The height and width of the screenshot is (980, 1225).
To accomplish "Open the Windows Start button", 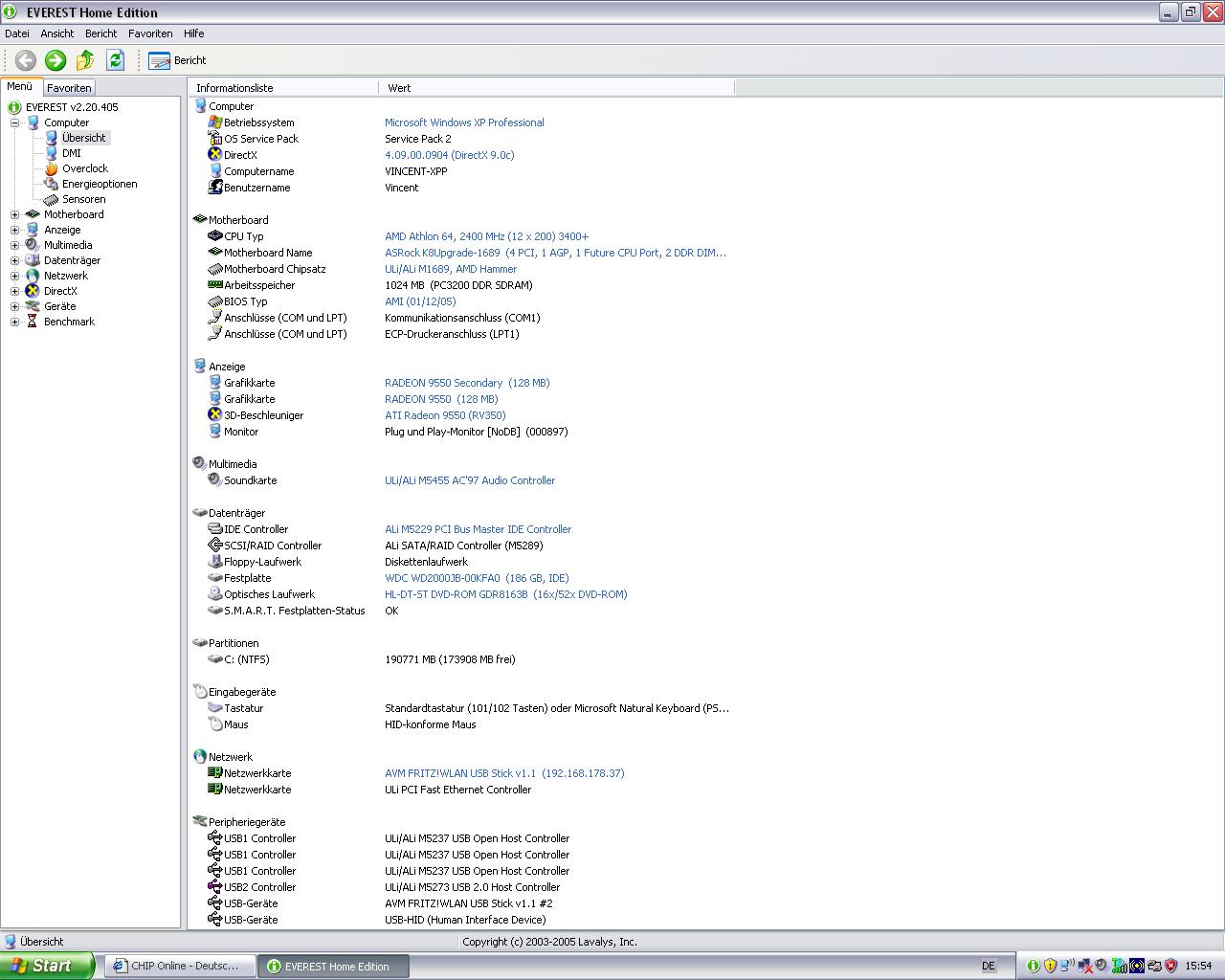I will point(47,966).
